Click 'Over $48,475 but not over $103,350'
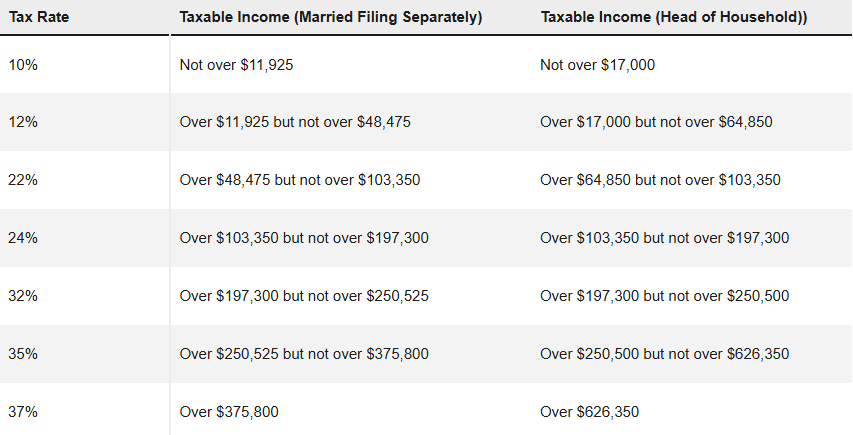Image resolution: width=853 pixels, height=435 pixels. (x=299, y=180)
